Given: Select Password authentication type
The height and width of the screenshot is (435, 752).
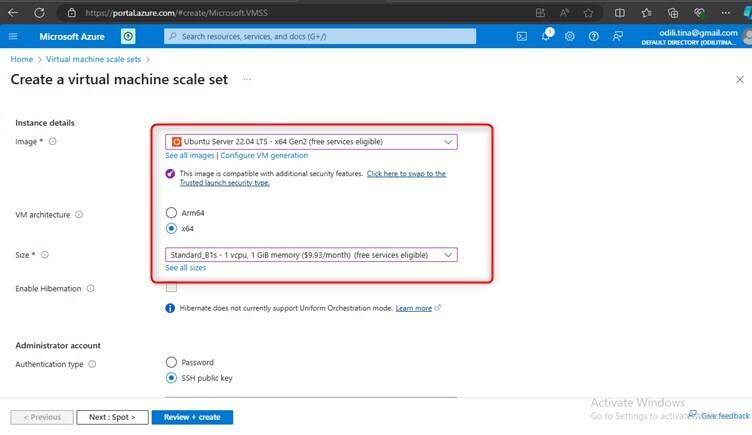Looking at the screenshot, I should pos(171,362).
